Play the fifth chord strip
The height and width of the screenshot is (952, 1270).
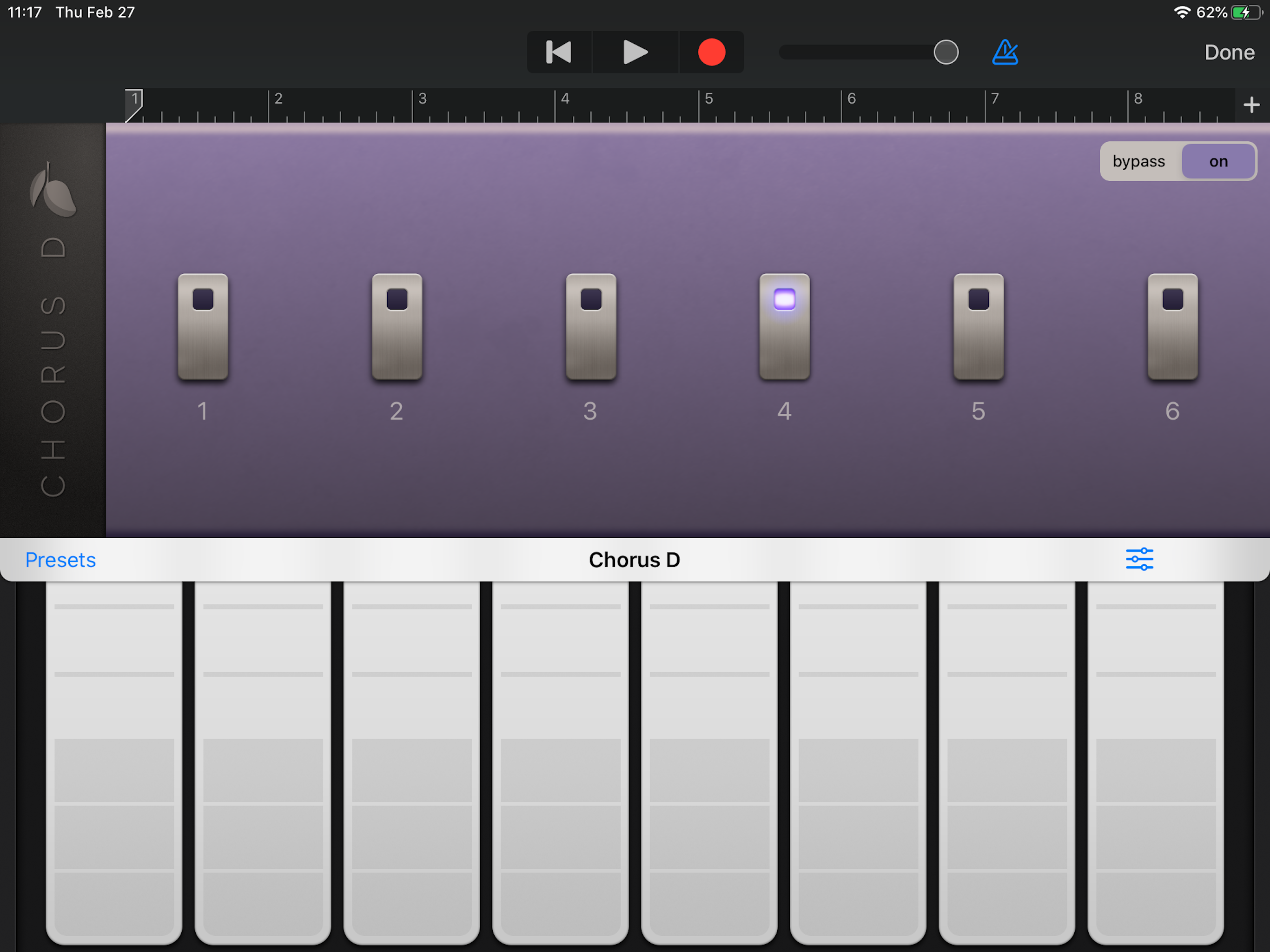(x=709, y=762)
